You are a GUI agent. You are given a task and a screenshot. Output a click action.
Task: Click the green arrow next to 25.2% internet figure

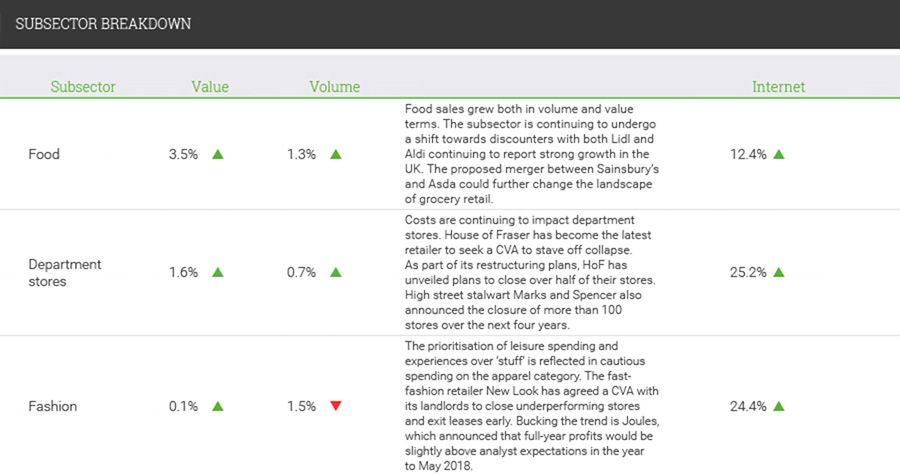click(778, 272)
